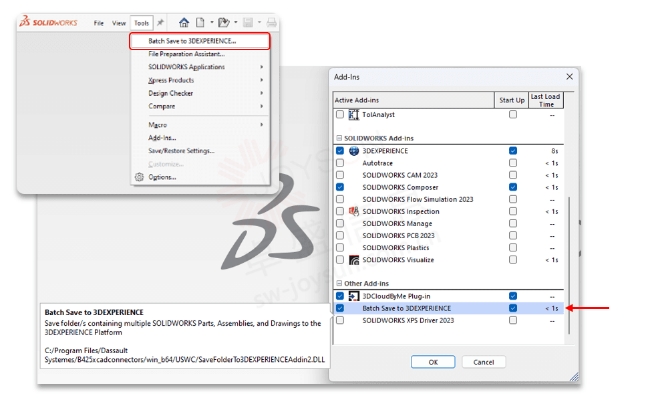The image size is (647, 404).
Task: Click the Open file icon
Action: 224,22
